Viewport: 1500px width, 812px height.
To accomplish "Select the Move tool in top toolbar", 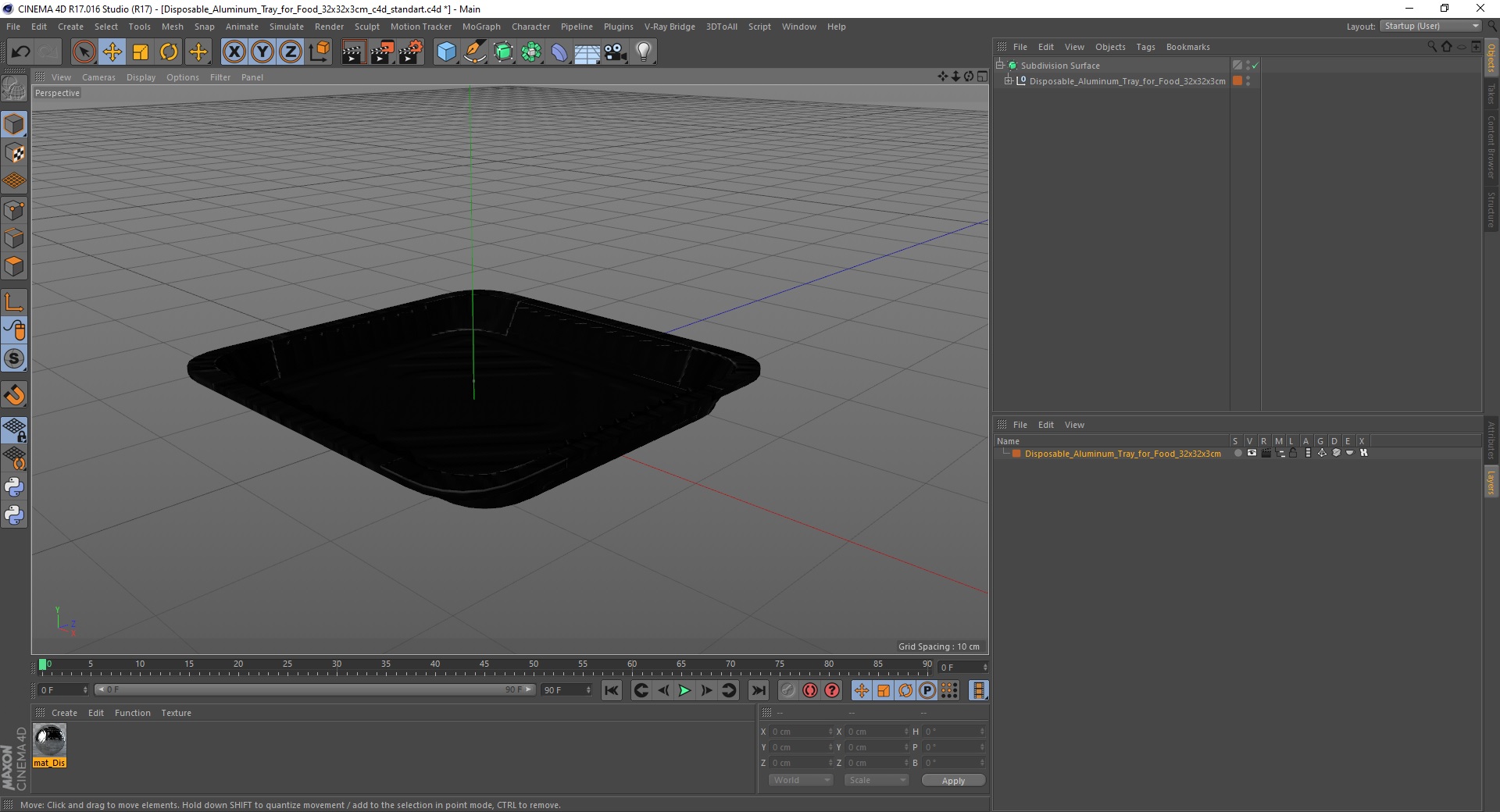I will pyautogui.click(x=112, y=52).
